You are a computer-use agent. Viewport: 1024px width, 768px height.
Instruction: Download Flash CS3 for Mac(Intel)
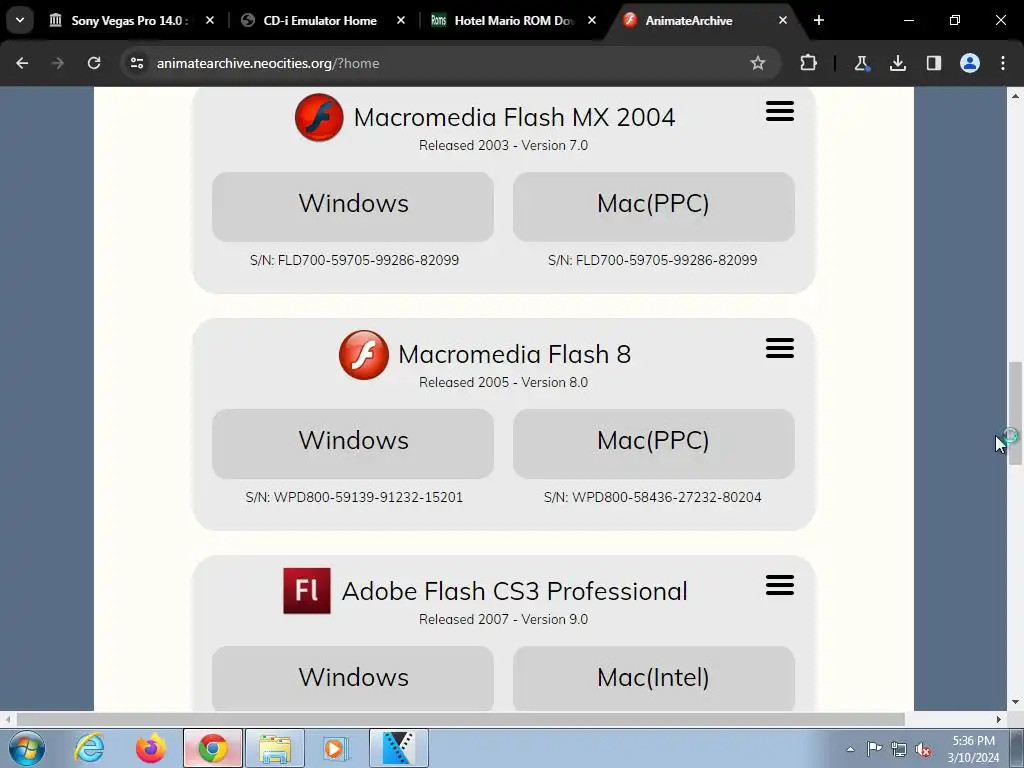click(x=654, y=678)
